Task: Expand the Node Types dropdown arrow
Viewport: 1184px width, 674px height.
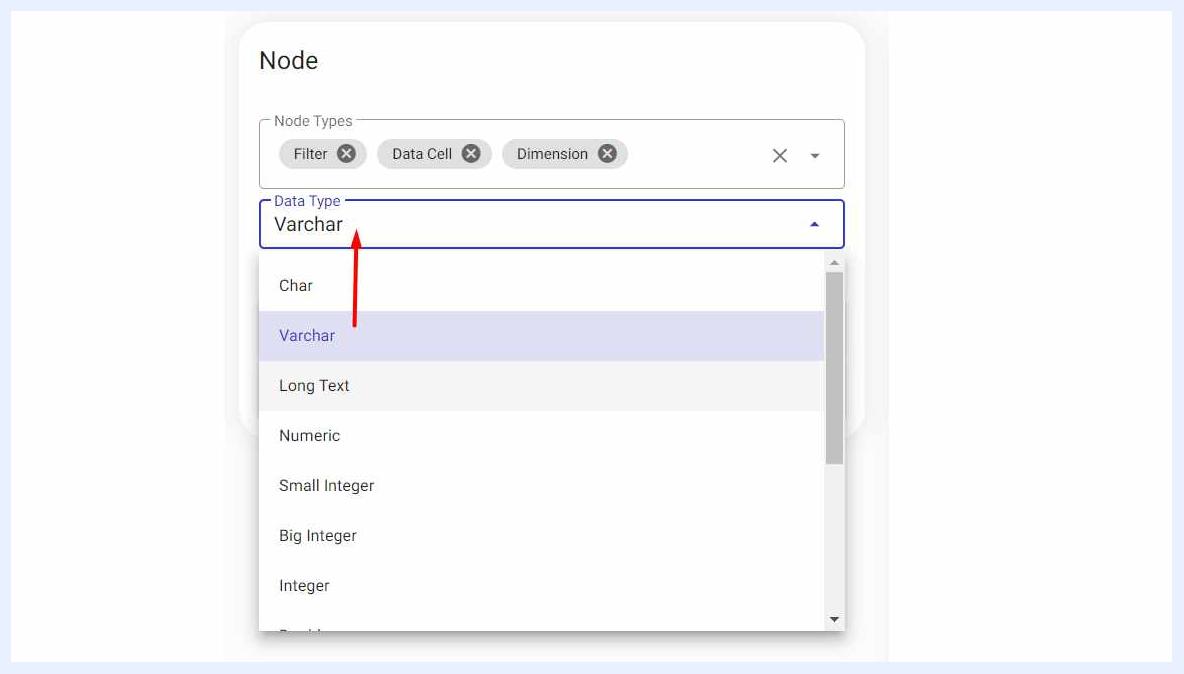Action: point(815,155)
